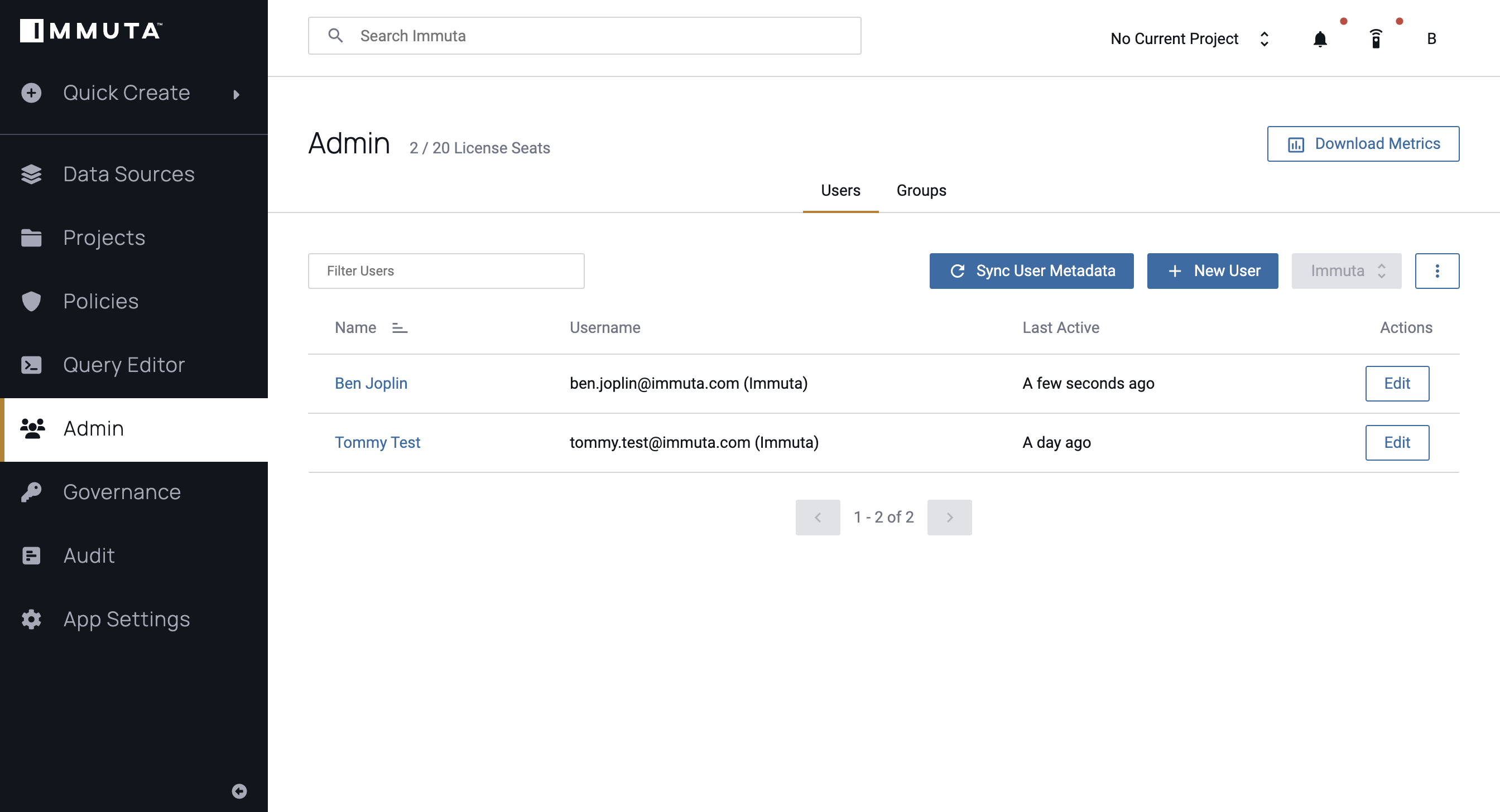Open Query Editor from the sidebar
The width and height of the screenshot is (1500, 812).
[x=134, y=364]
